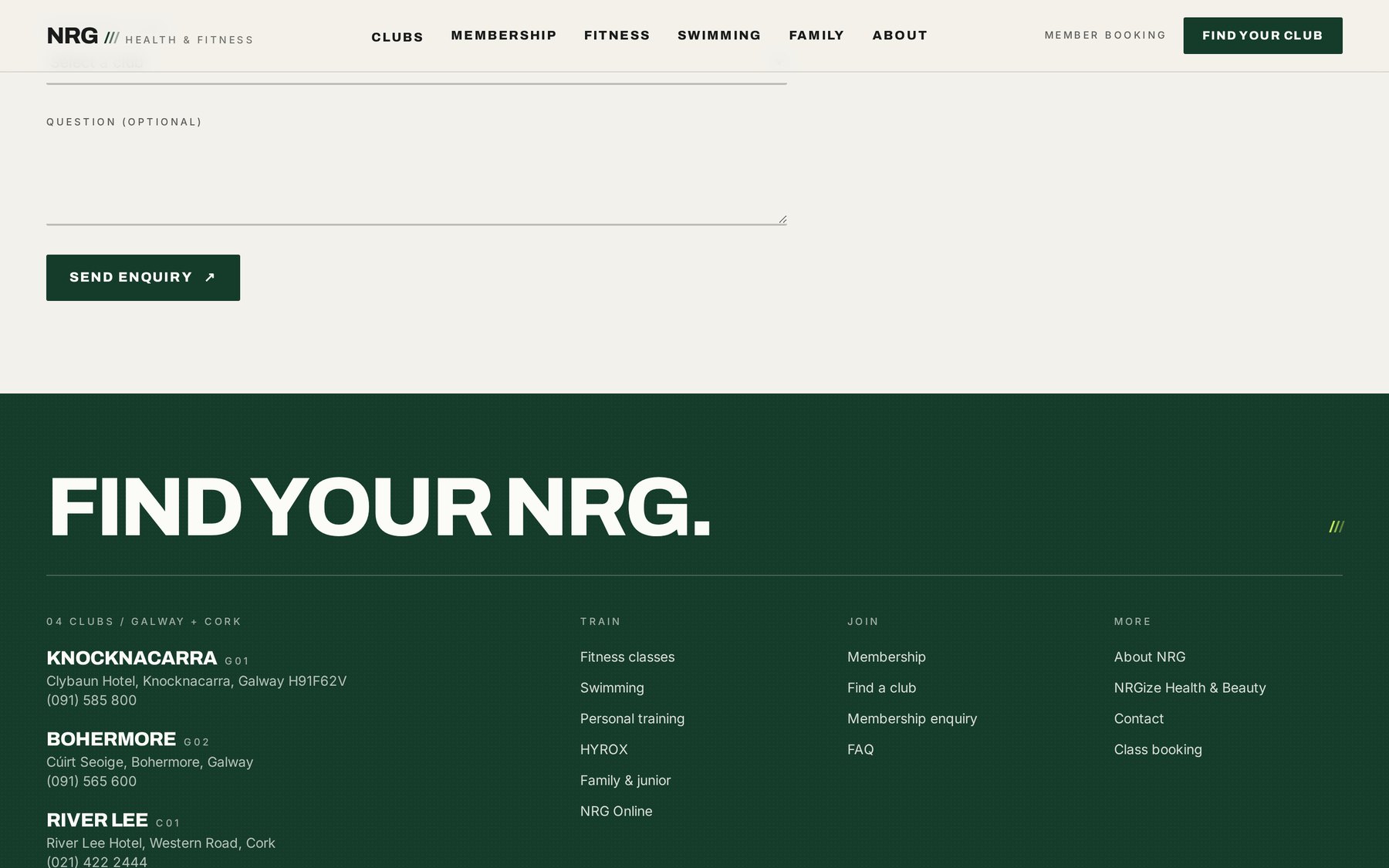Open Membership footer link under Join
1389x868 pixels.
[x=887, y=657]
